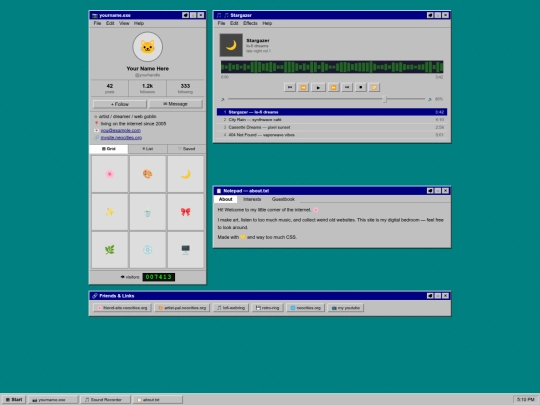Click the Start button on taskbar
540x405 pixels.
14,399
